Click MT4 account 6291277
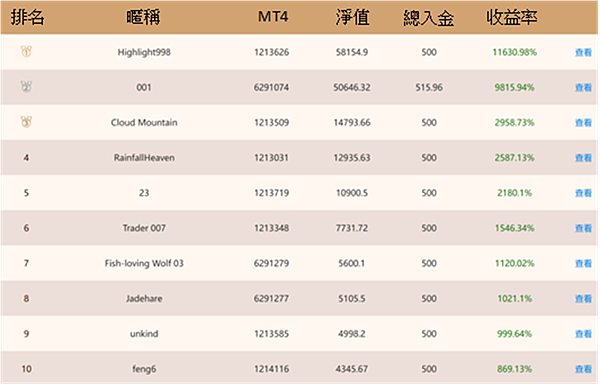 pos(272,299)
